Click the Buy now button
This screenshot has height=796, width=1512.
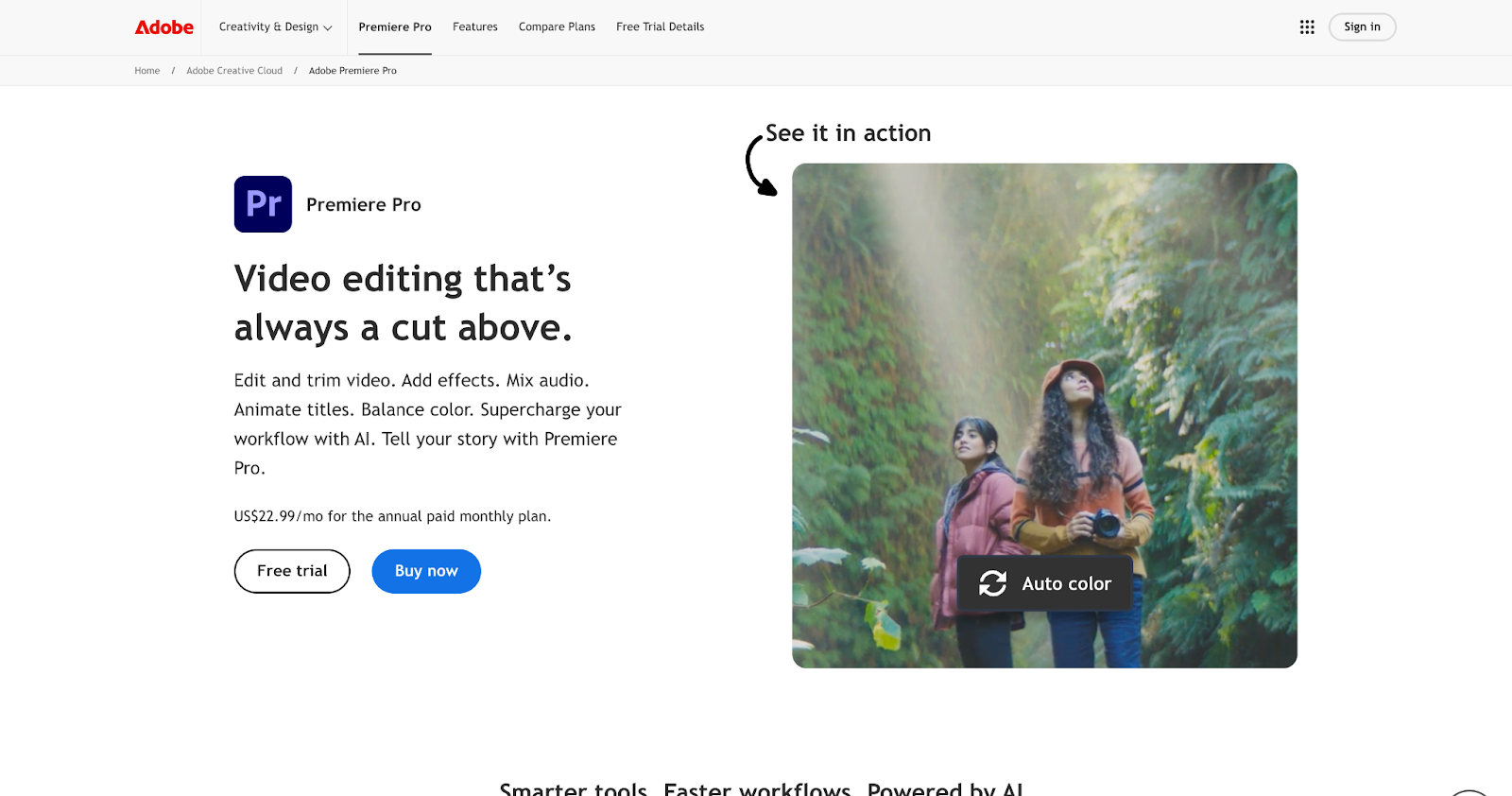pos(426,571)
